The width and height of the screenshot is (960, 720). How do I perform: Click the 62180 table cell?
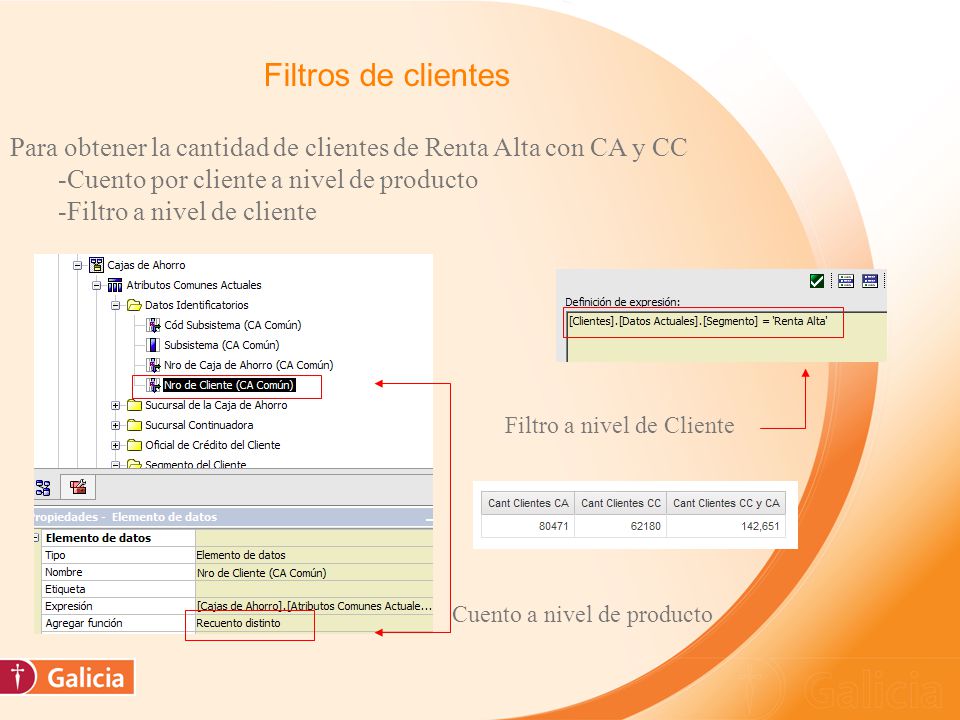coord(621,526)
